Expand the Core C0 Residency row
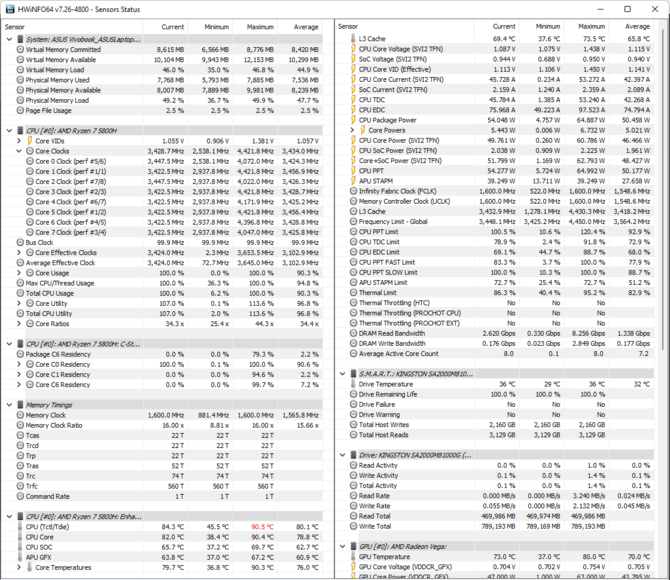The image size is (670, 580). point(19,364)
